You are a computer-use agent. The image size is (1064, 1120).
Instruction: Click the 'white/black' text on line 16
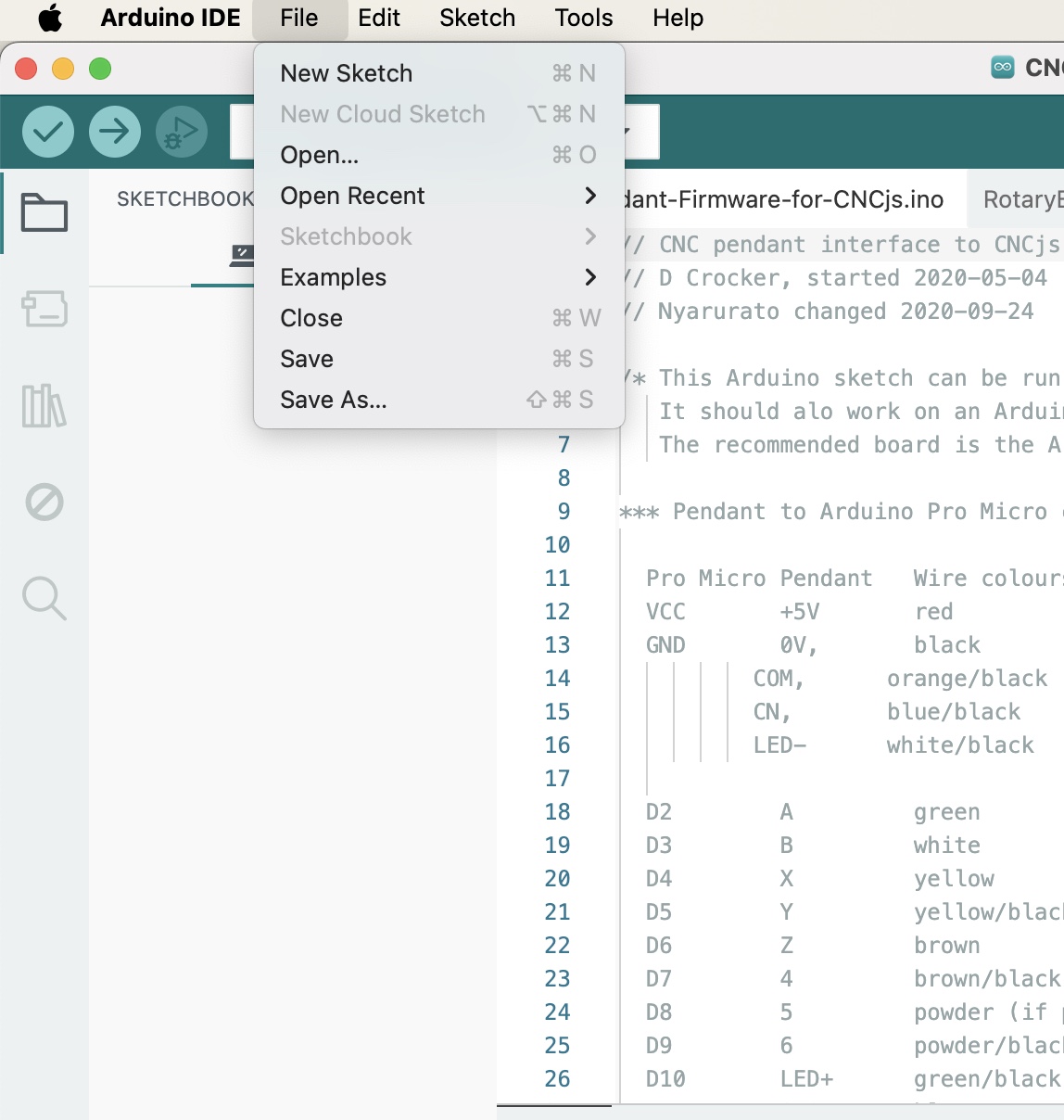[x=960, y=745]
